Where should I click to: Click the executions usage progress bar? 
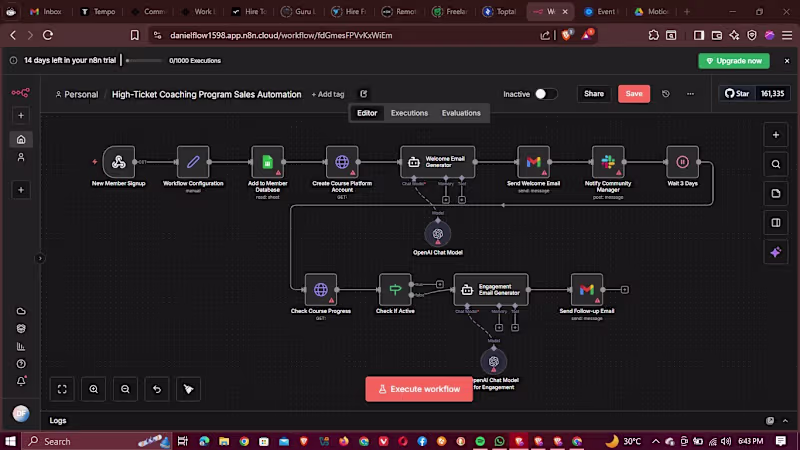pyautogui.click(x=144, y=61)
